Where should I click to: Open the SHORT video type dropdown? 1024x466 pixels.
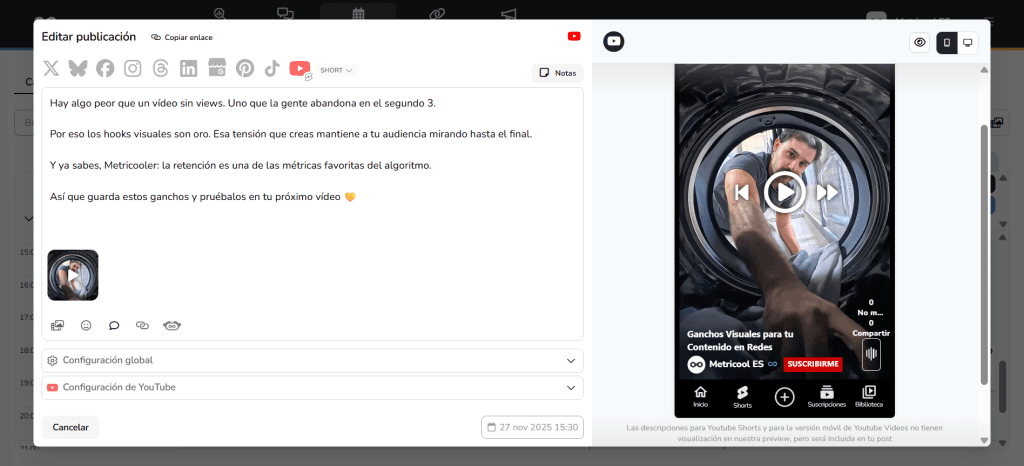(337, 70)
